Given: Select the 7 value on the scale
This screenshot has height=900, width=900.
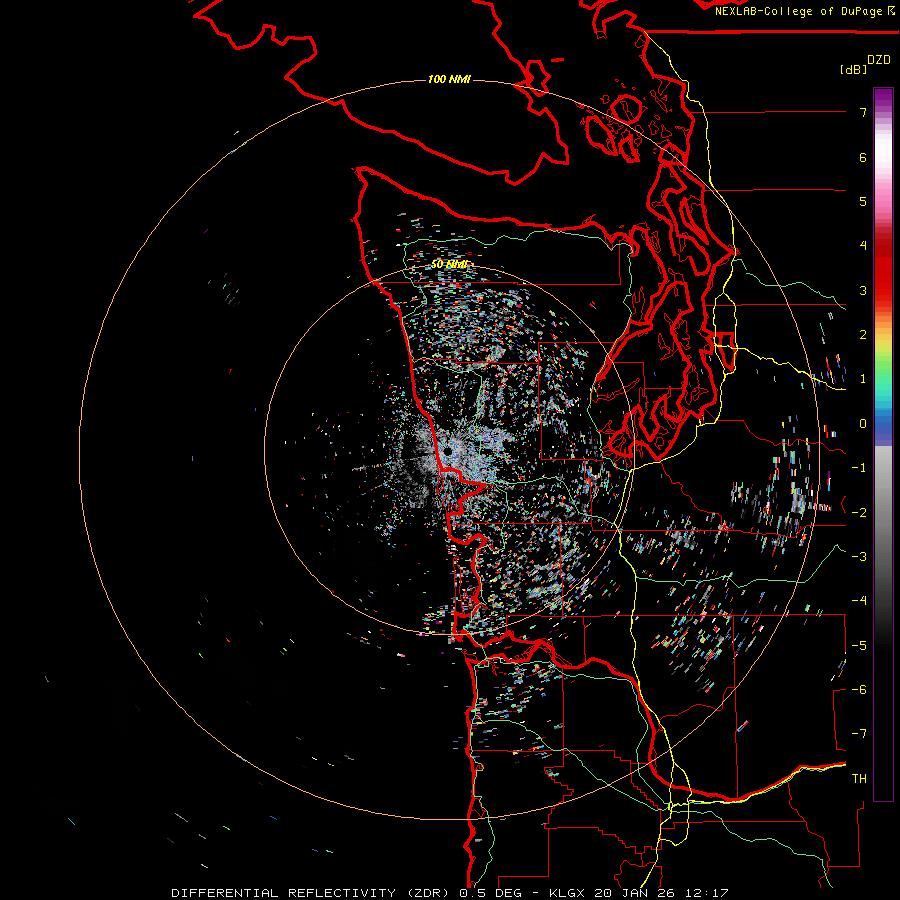Looking at the screenshot, I should 863,112.
